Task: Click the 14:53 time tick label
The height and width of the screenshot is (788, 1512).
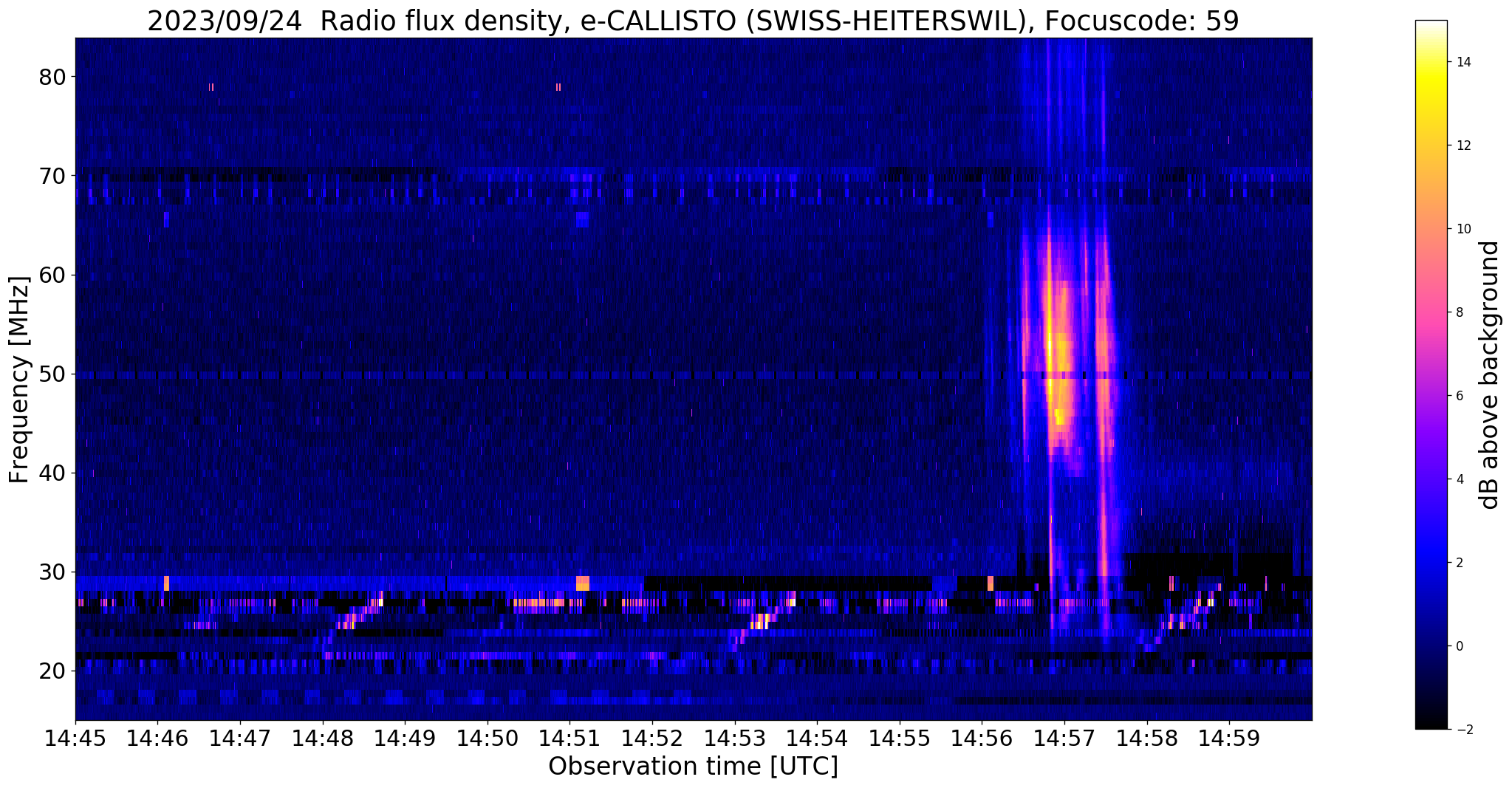Action: (734, 739)
